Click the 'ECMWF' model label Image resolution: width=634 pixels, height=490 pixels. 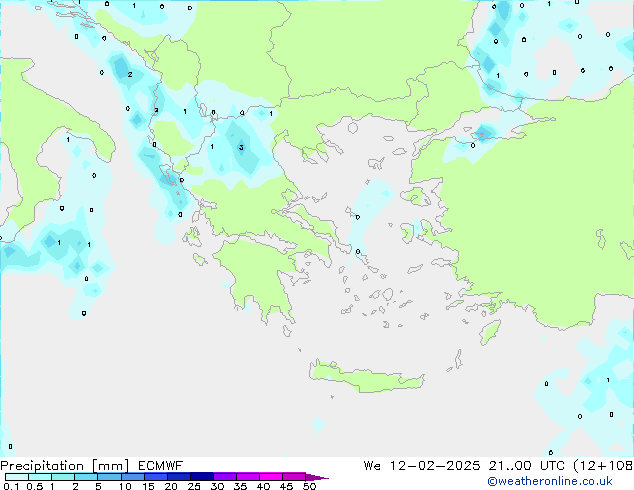point(161,466)
